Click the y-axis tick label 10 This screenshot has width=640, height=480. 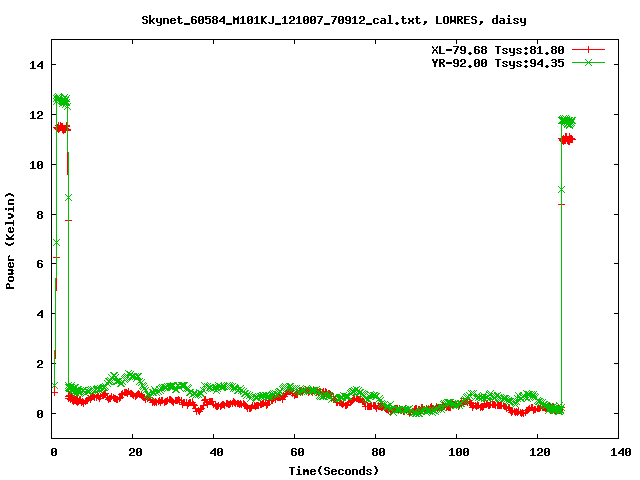point(37,164)
